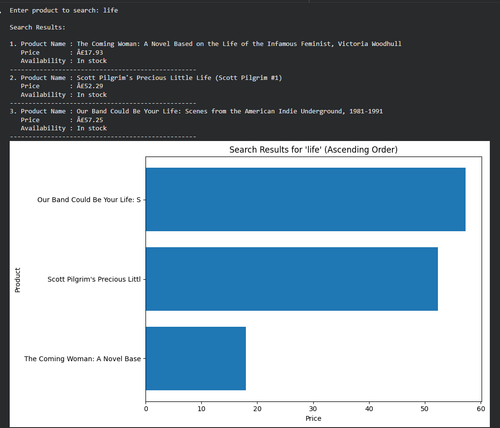Screen dimensions: 500x428
Task: Click 'The Coming Woman: A Novel Base' axis label
Action: 83,359
